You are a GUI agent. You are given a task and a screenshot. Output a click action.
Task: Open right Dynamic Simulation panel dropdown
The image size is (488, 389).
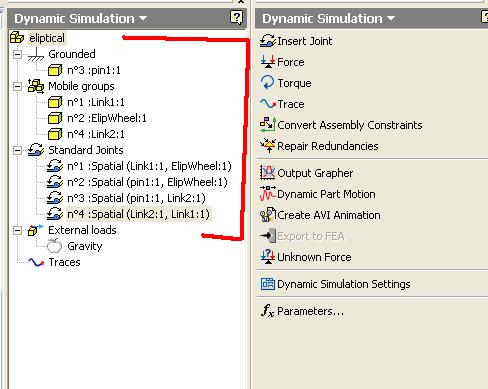[x=391, y=18]
